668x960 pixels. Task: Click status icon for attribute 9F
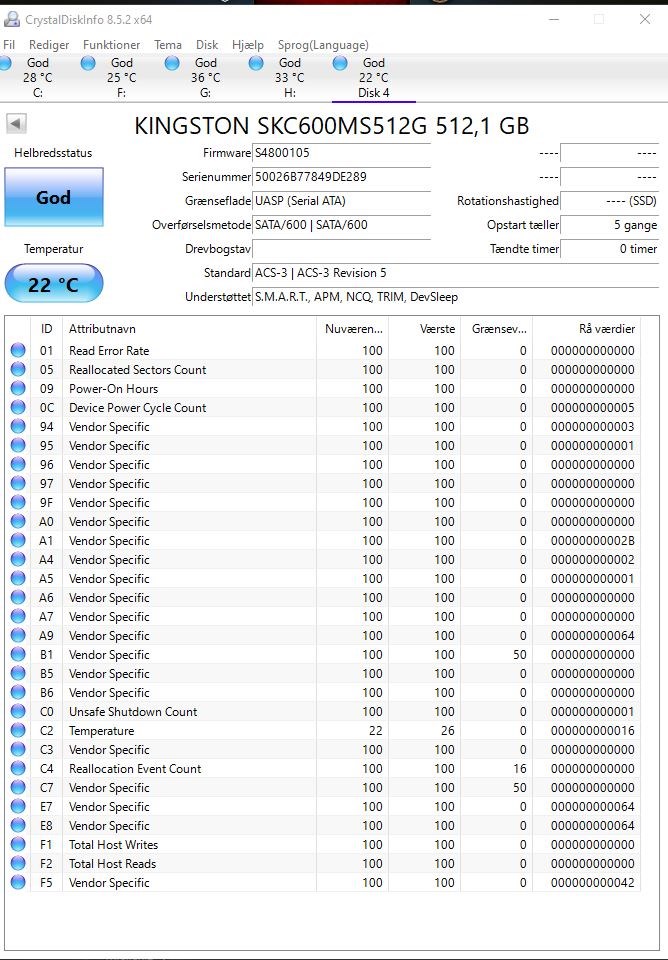click(x=18, y=502)
